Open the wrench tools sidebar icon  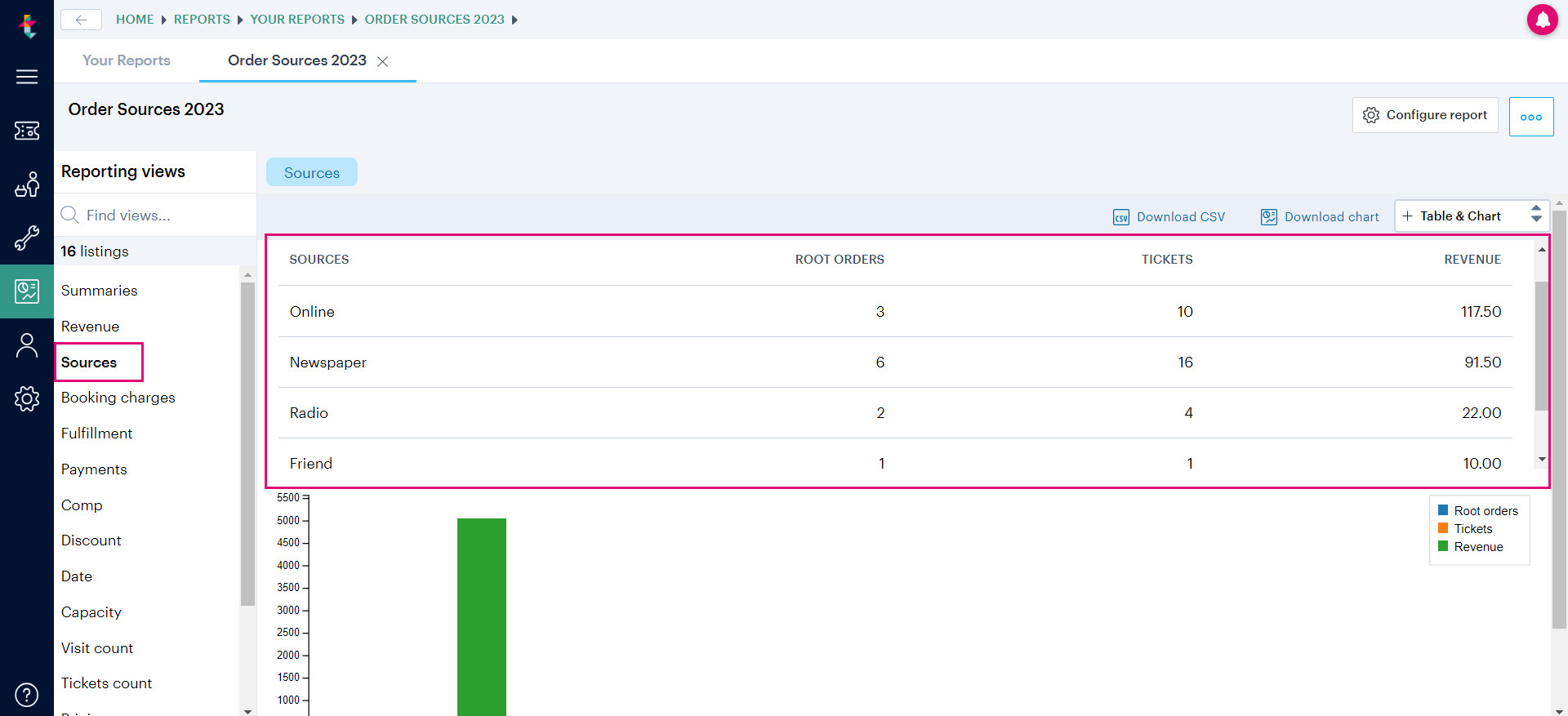pyautogui.click(x=27, y=238)
